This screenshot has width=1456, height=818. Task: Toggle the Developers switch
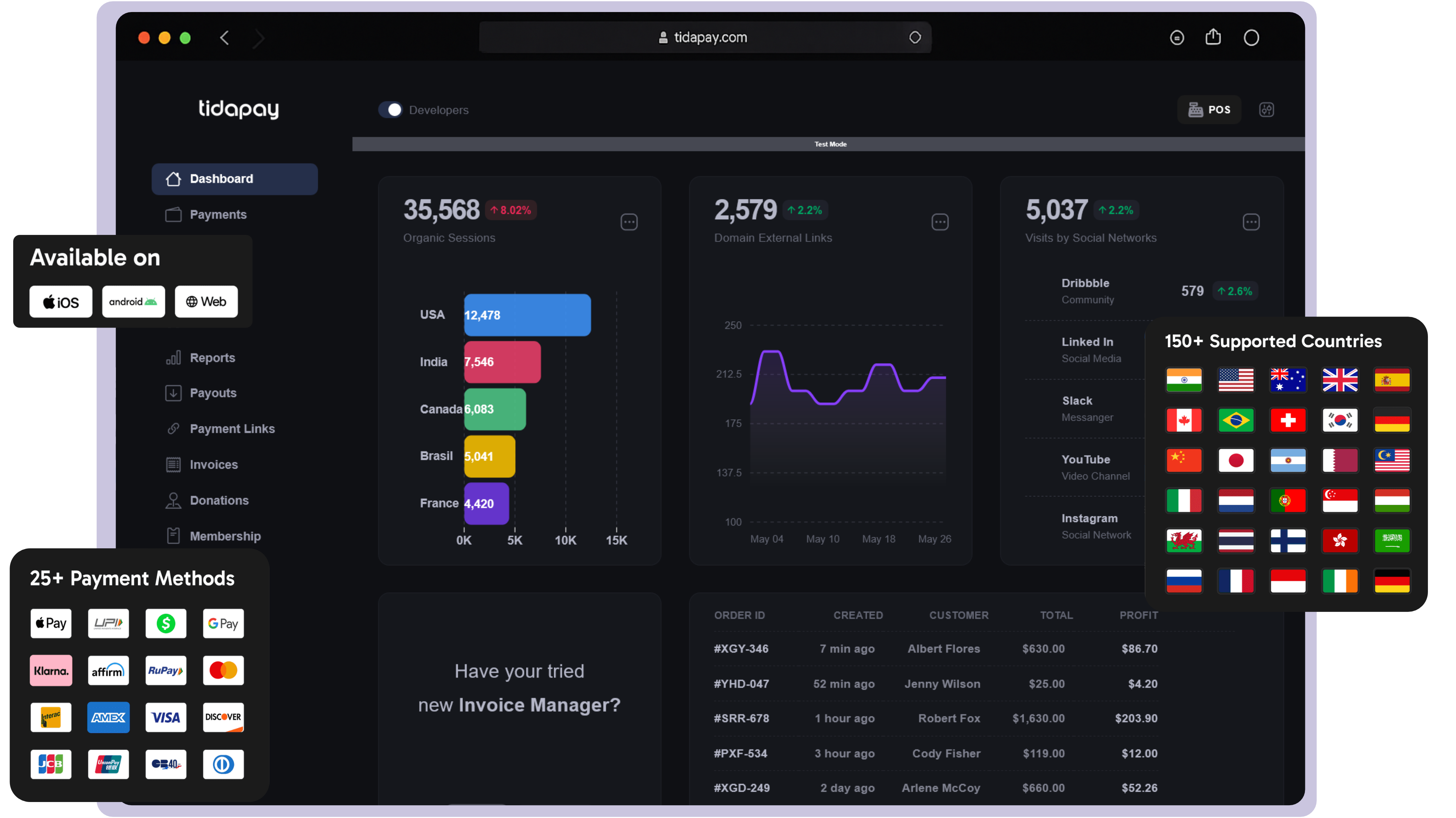(390, 109)
